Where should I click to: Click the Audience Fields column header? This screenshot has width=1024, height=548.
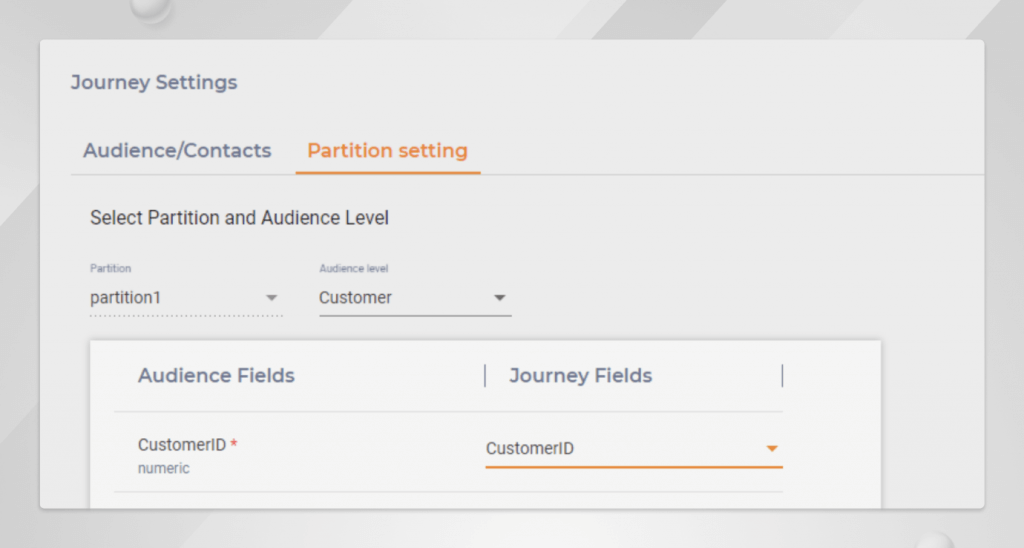pos(216,376)
